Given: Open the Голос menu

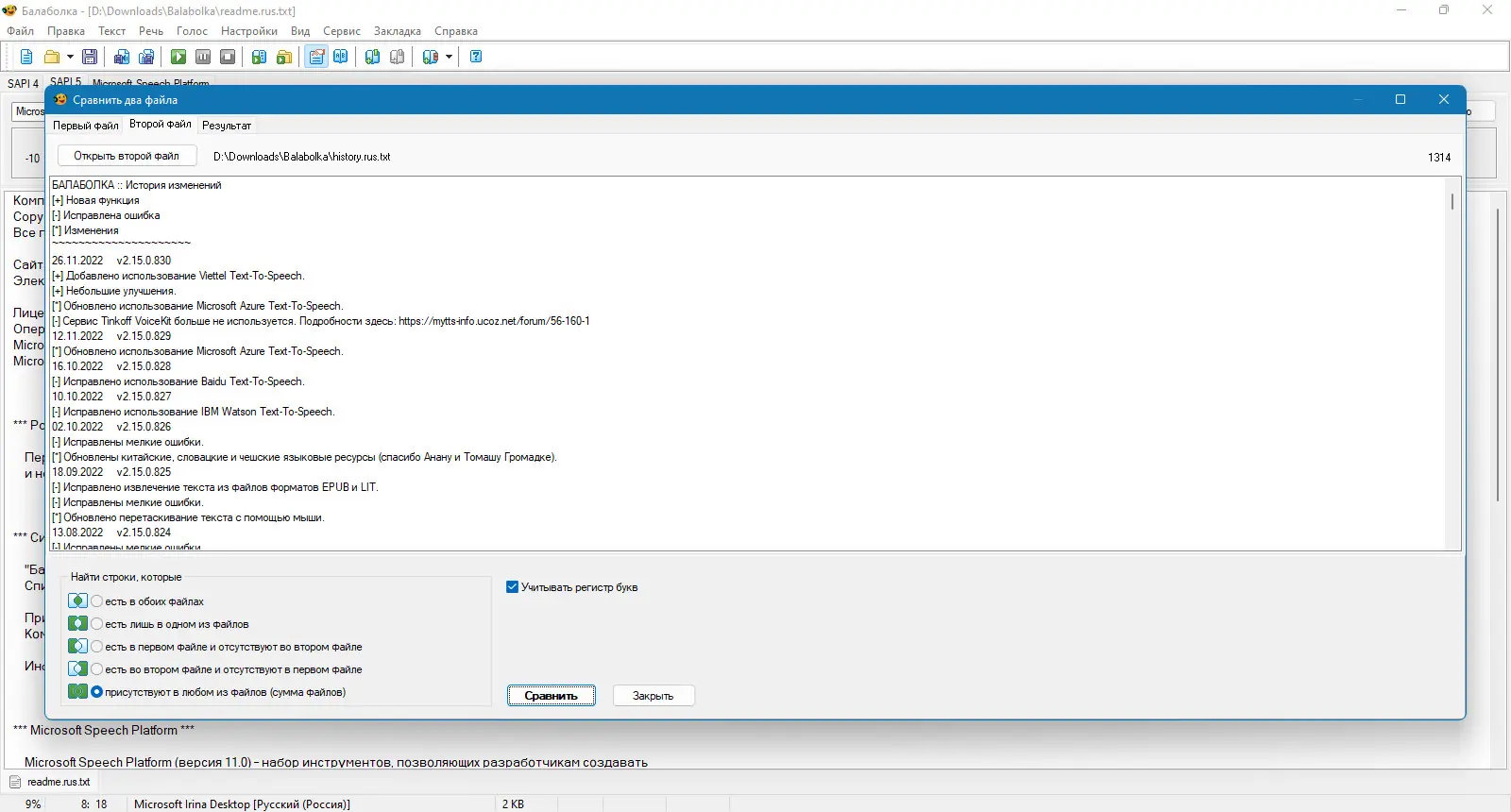Looking at the screenshot, I should pos(192,31).
